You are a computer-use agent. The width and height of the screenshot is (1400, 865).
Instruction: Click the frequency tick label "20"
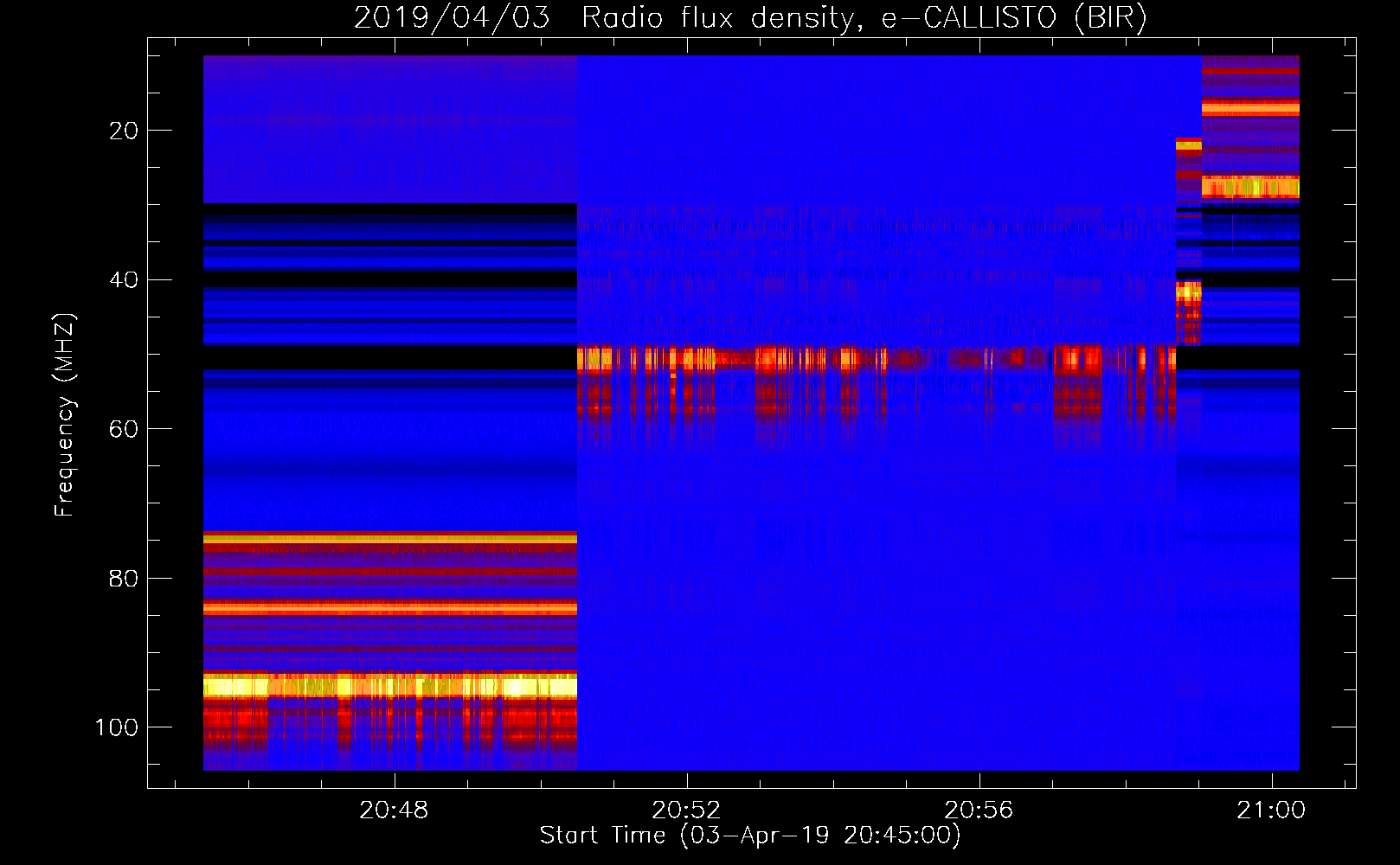(x=124, y=131)
